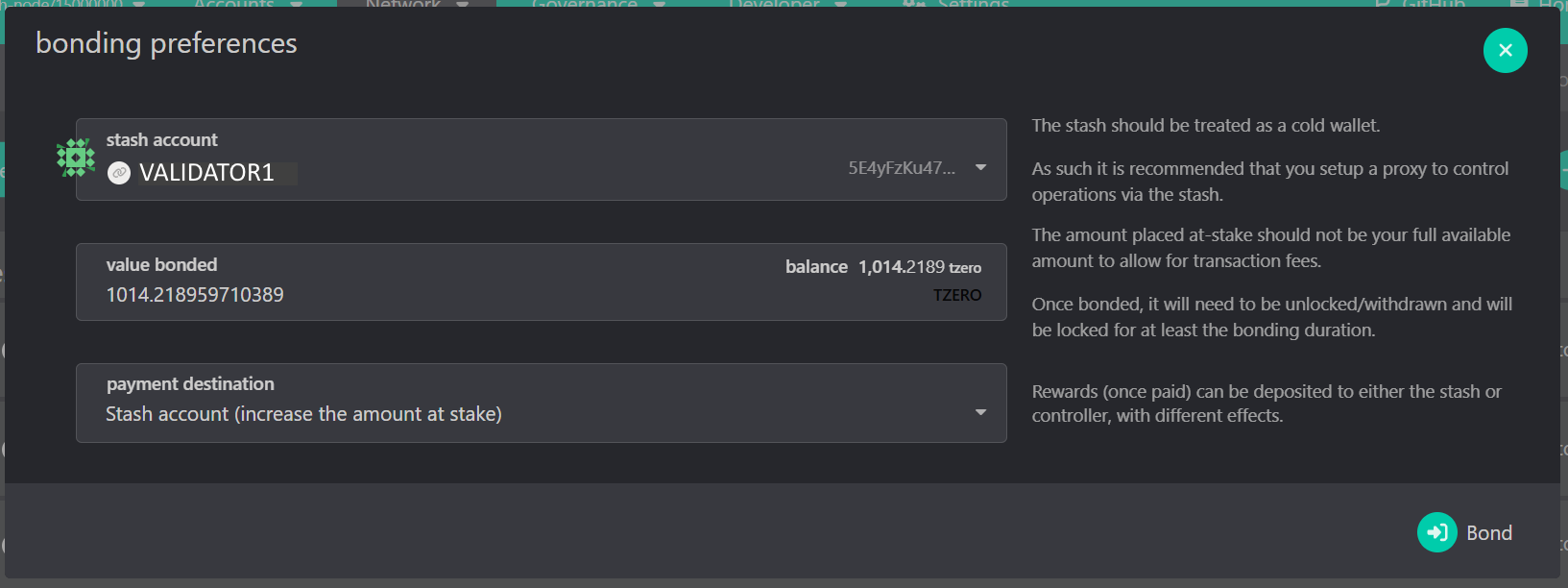Click the Bond button label

click(1488, 533)
